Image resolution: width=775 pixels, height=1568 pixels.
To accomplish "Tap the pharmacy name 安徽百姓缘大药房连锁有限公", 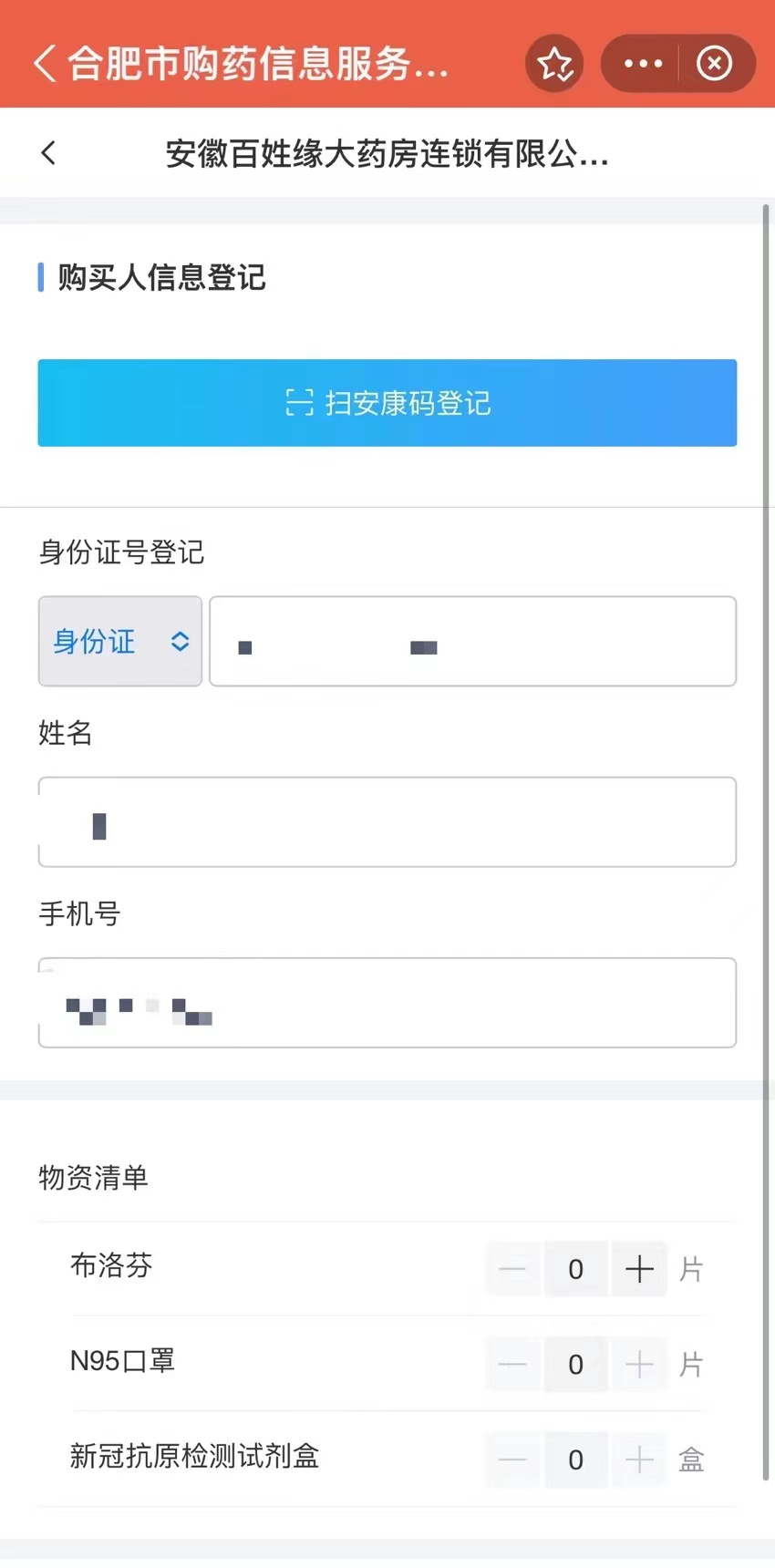I will click(x=387, y=153).
